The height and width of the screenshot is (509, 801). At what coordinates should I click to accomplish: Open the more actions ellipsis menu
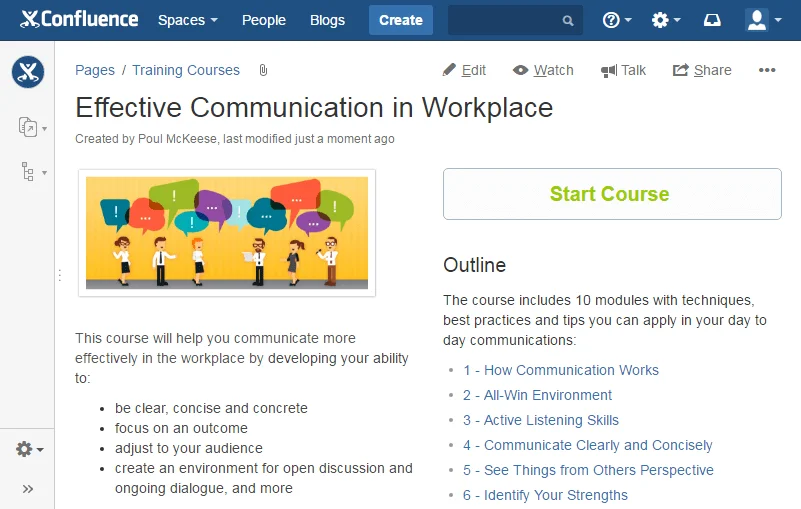[x=767, y=70]
